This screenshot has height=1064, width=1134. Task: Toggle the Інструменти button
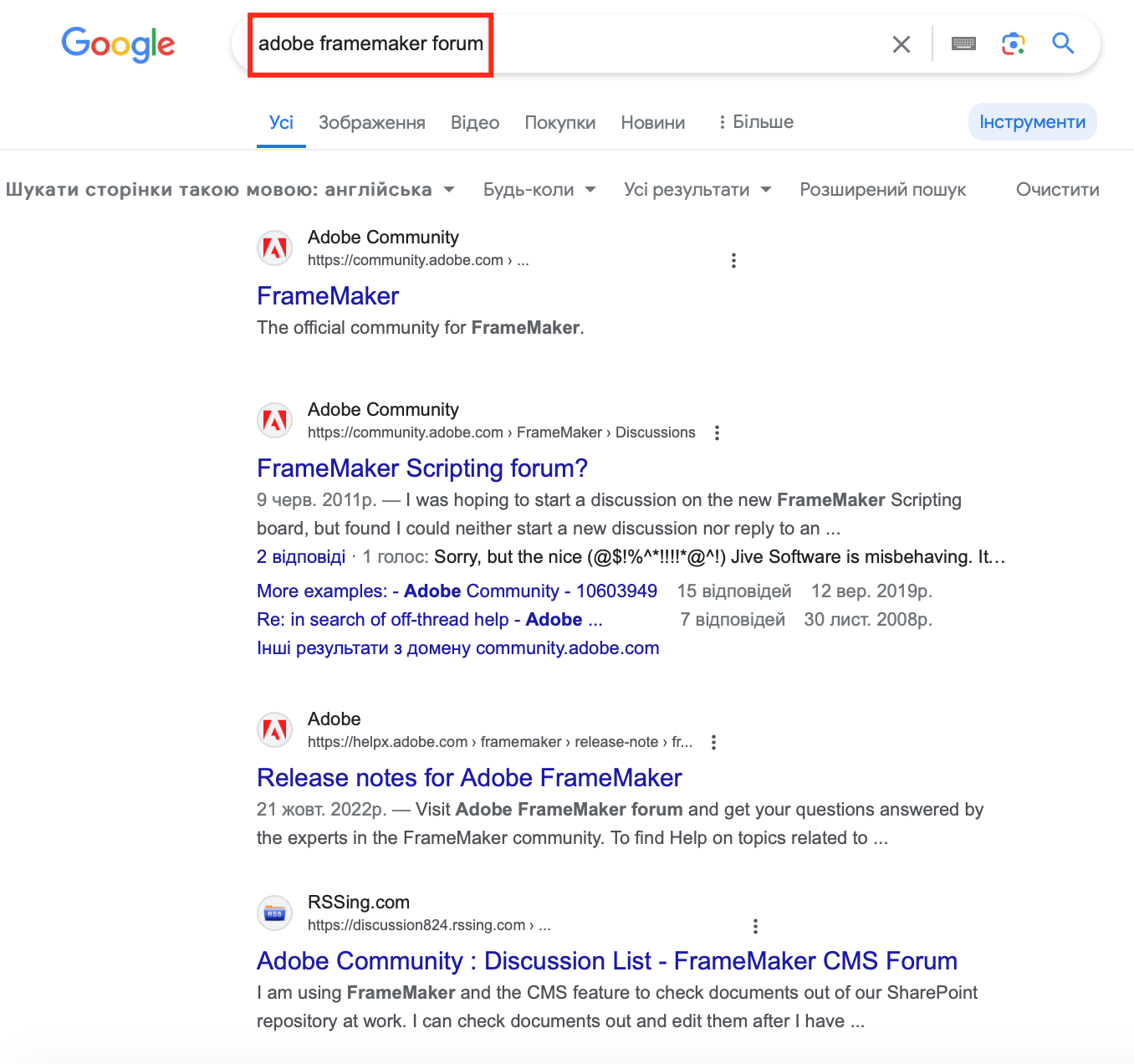coord(1033,122)
